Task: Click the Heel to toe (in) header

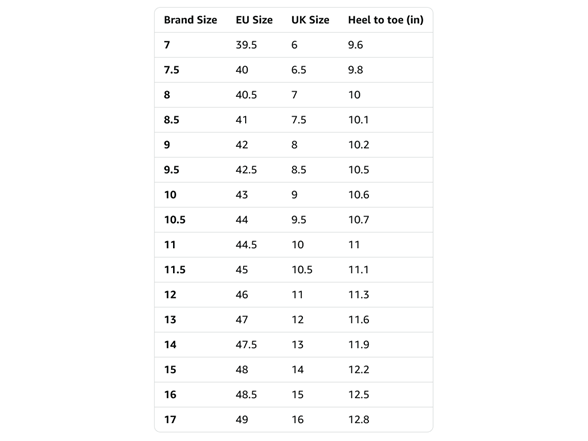Action: pyautogui.click(x=386, y=20)
